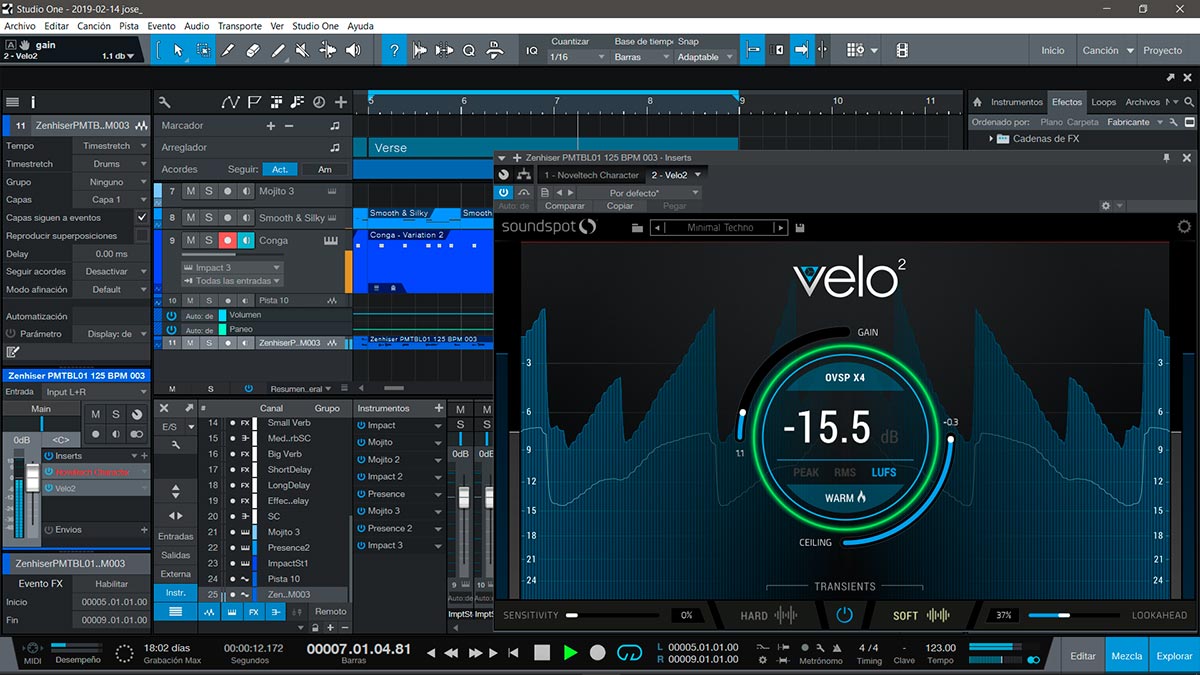Open the Mezcla mixer view
1200x675 pixels.
point(1127,656)
